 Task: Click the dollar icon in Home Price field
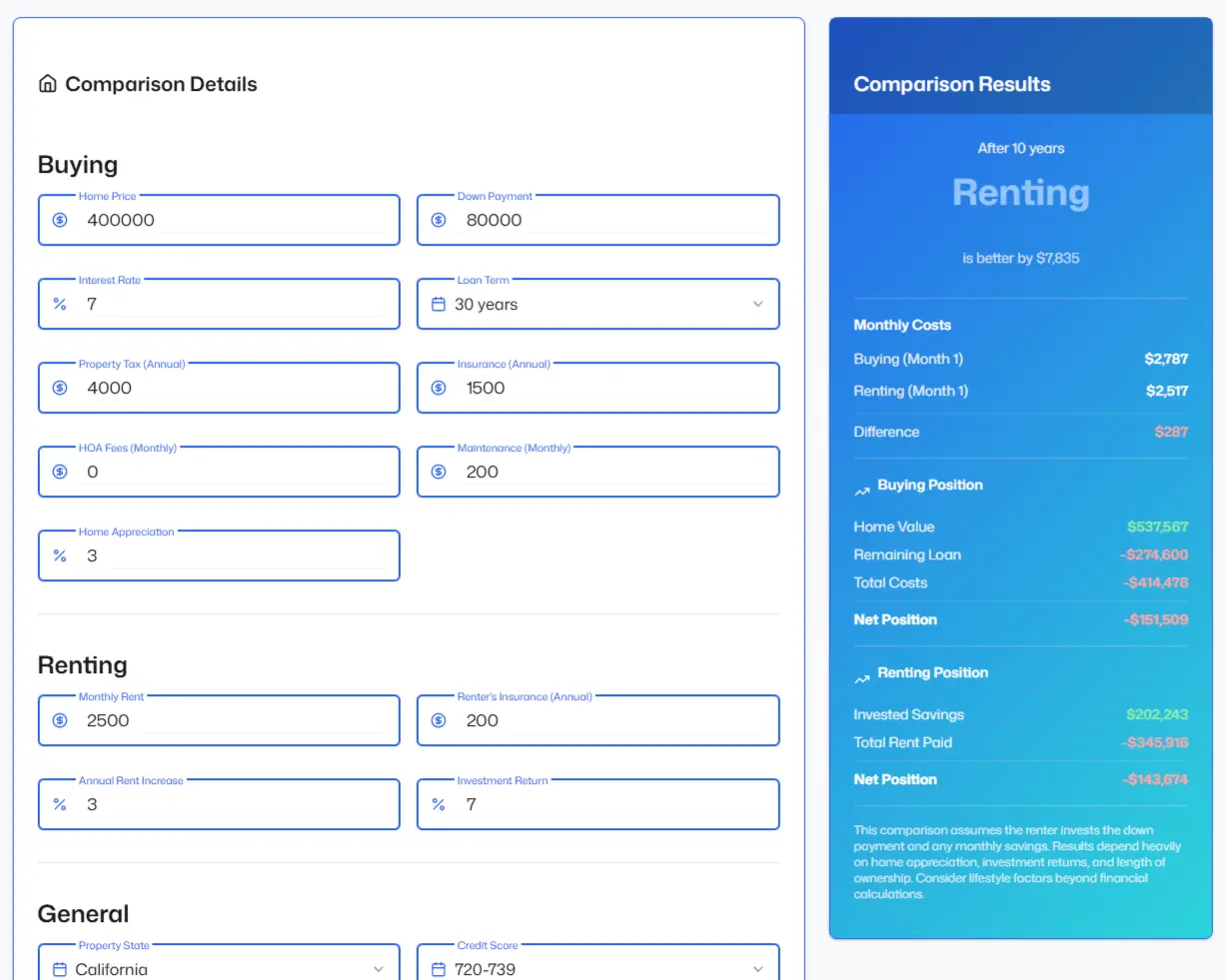click(x=60, y=220)
